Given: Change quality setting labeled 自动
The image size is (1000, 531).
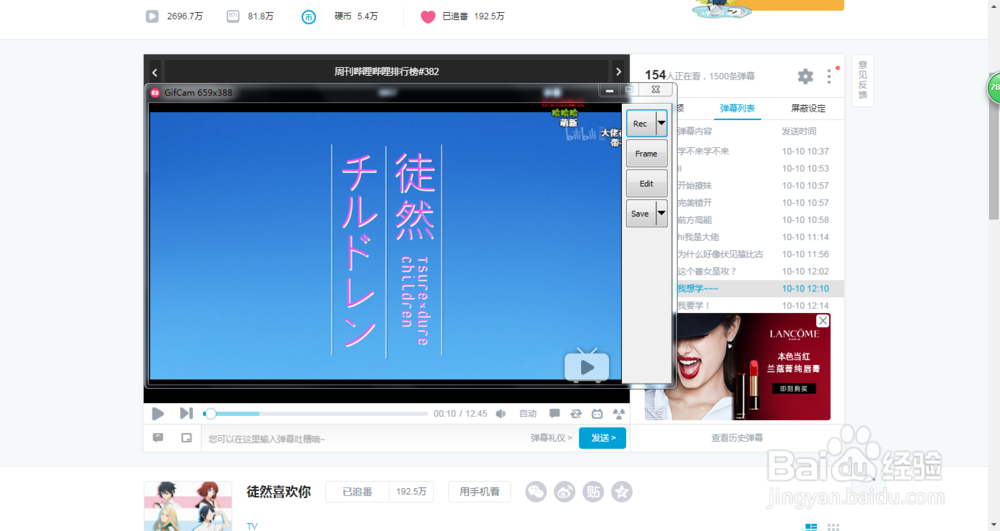Looking at the screenshot, I should point(527,414).
